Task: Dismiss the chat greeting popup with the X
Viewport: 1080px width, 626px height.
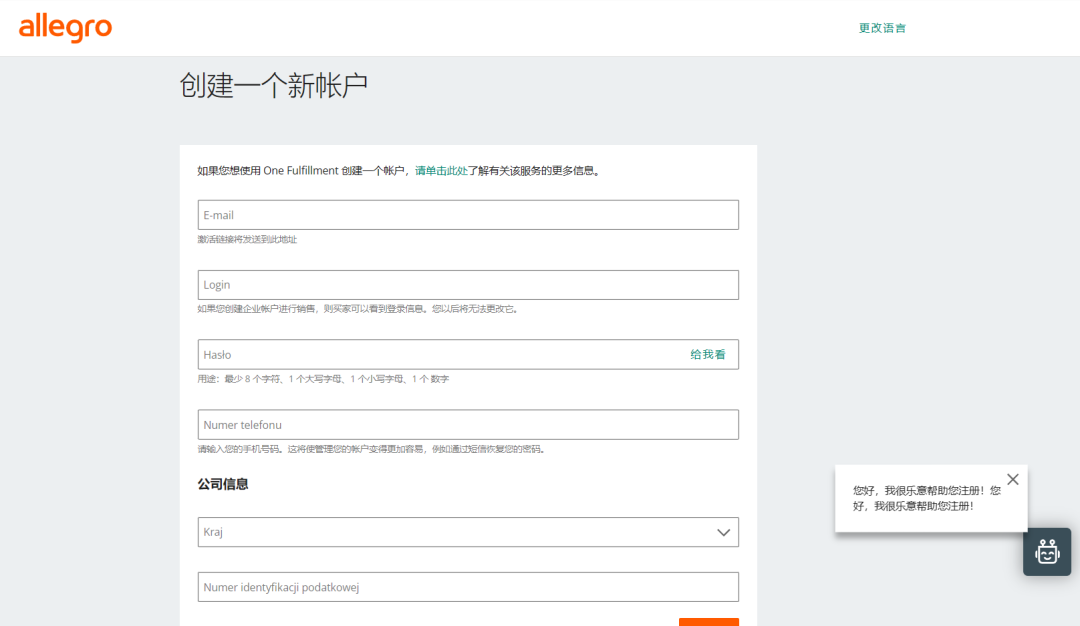Action: point(1012,479)
